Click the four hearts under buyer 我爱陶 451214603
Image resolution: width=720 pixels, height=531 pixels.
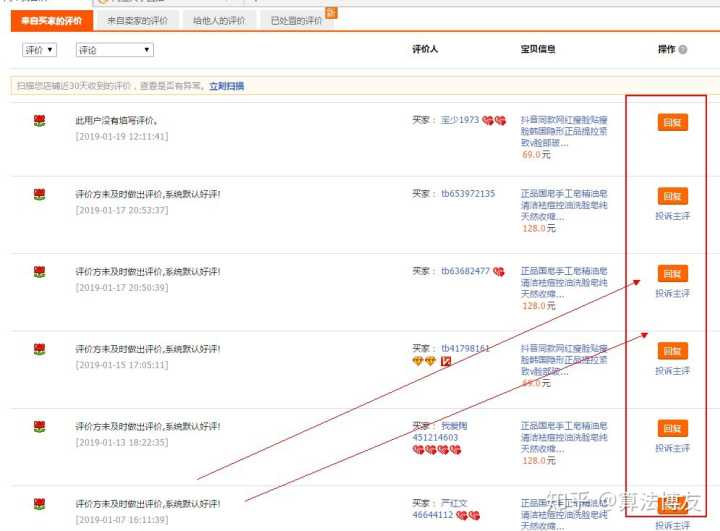tap(436, 450)
